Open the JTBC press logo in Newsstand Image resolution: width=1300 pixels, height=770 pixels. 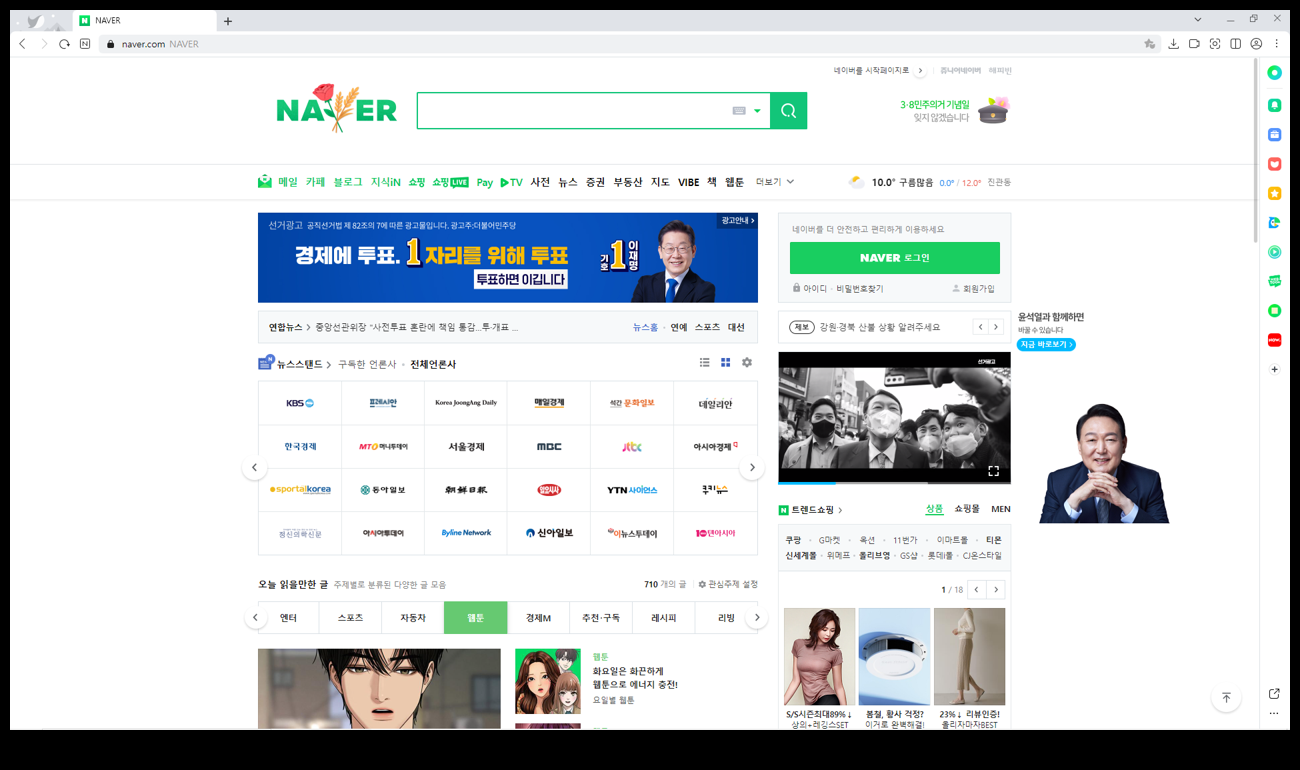click(x=632, y=447)
